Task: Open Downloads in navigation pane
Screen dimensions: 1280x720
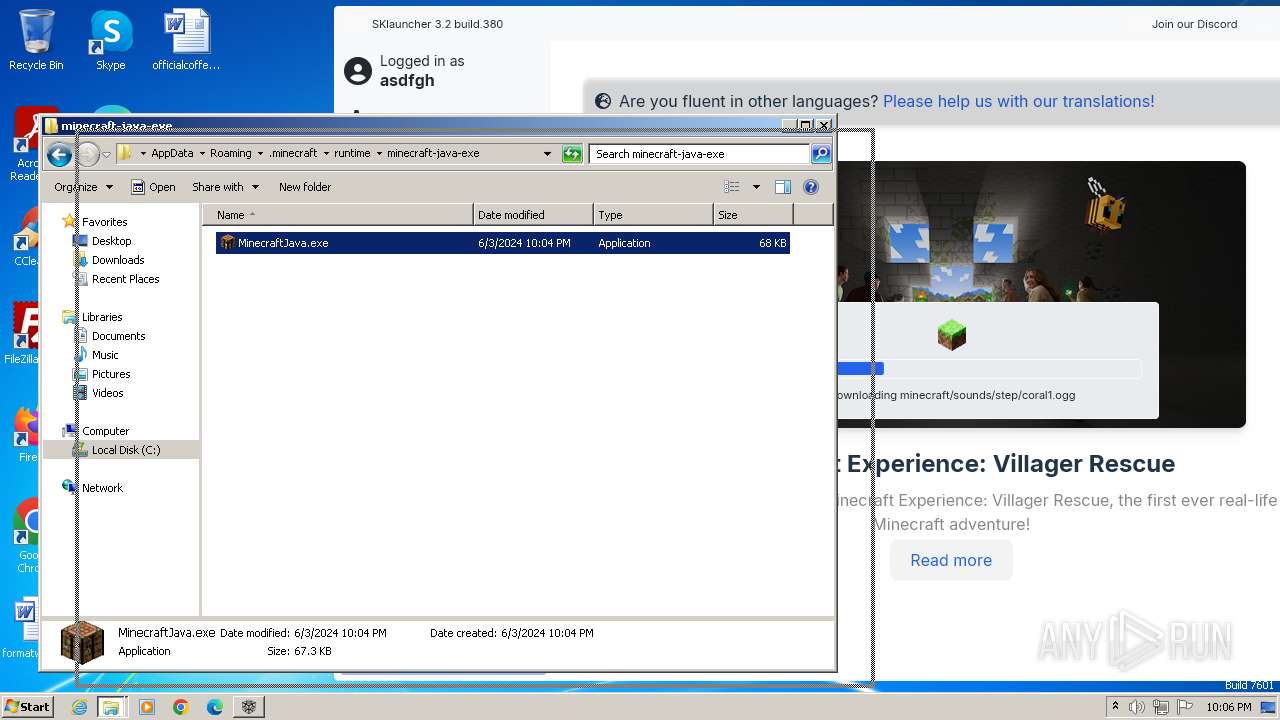Action: [118, 260]
